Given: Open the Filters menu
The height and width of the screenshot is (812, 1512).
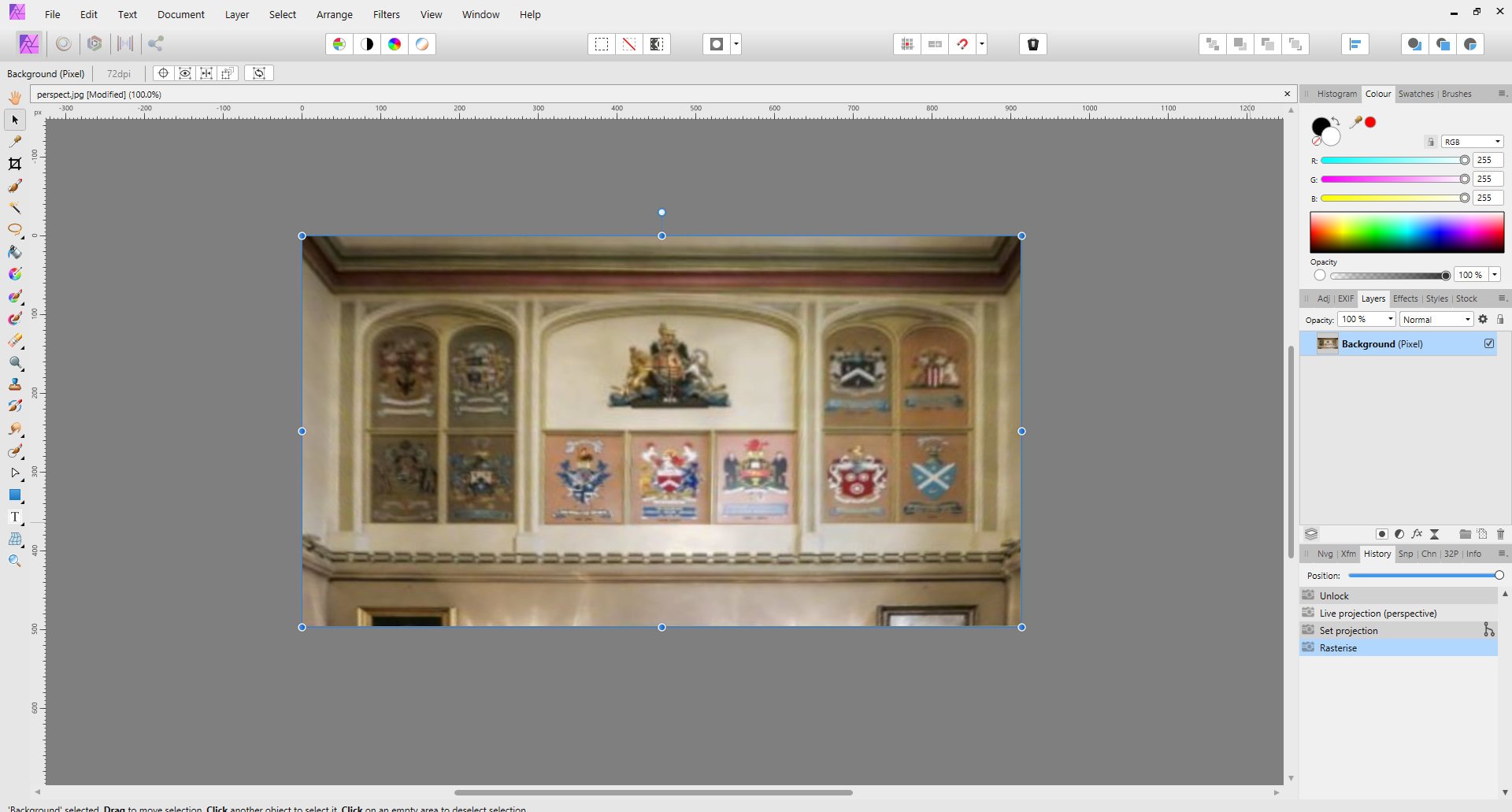Looking at the screenshot, I should pyautogui.click(x=386, y=14).
